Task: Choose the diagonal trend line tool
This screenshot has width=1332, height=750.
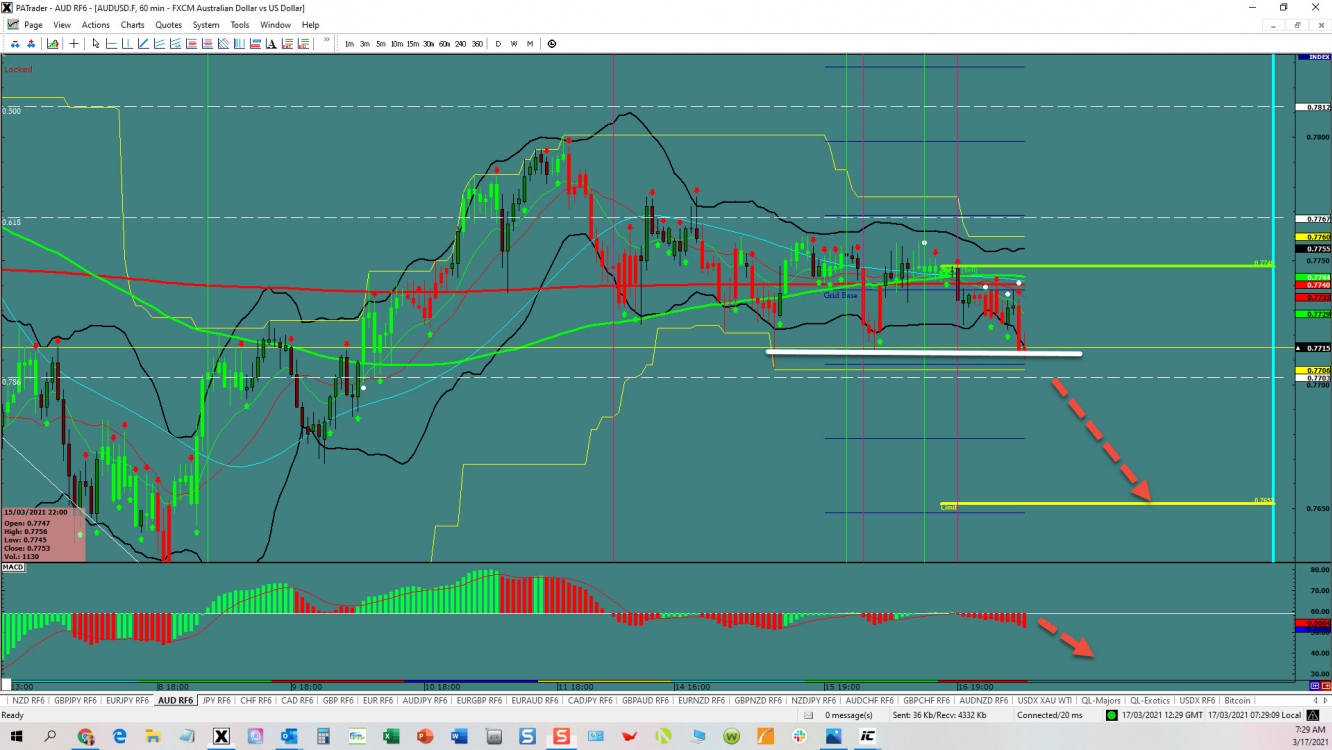Action: point(143,44)
